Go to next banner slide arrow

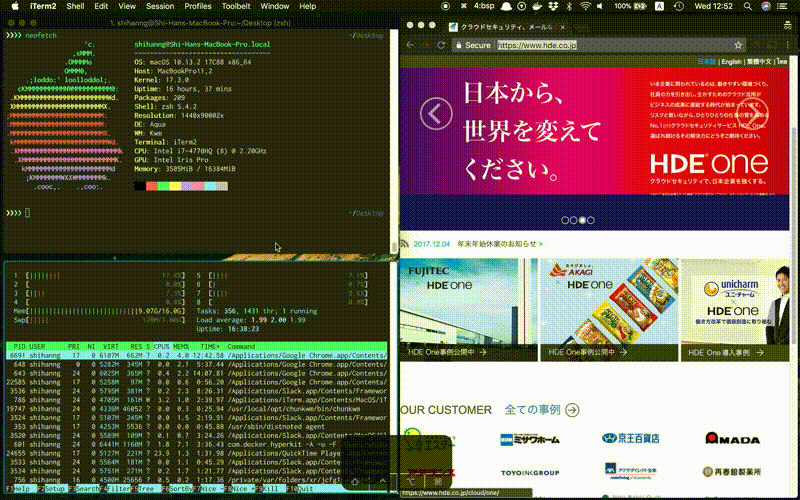click(x=754, y=113)
